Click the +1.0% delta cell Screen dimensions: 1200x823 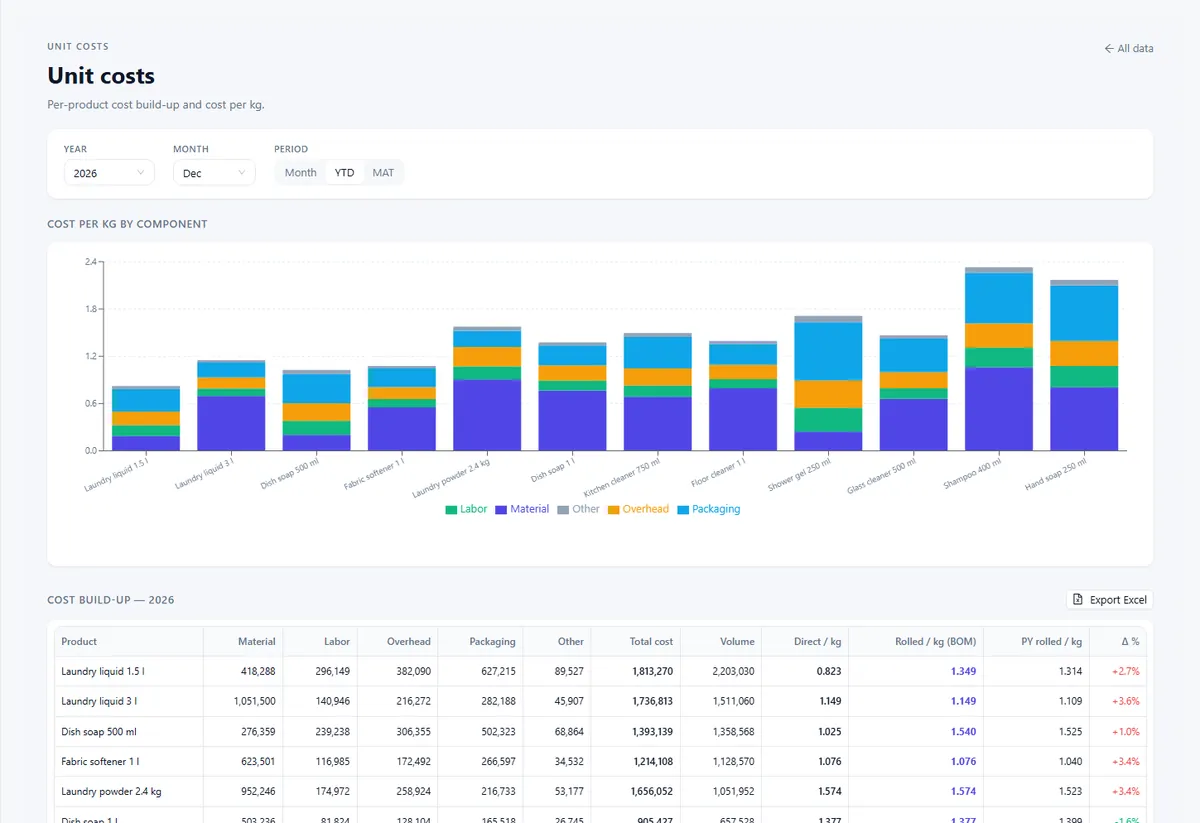1126,731
